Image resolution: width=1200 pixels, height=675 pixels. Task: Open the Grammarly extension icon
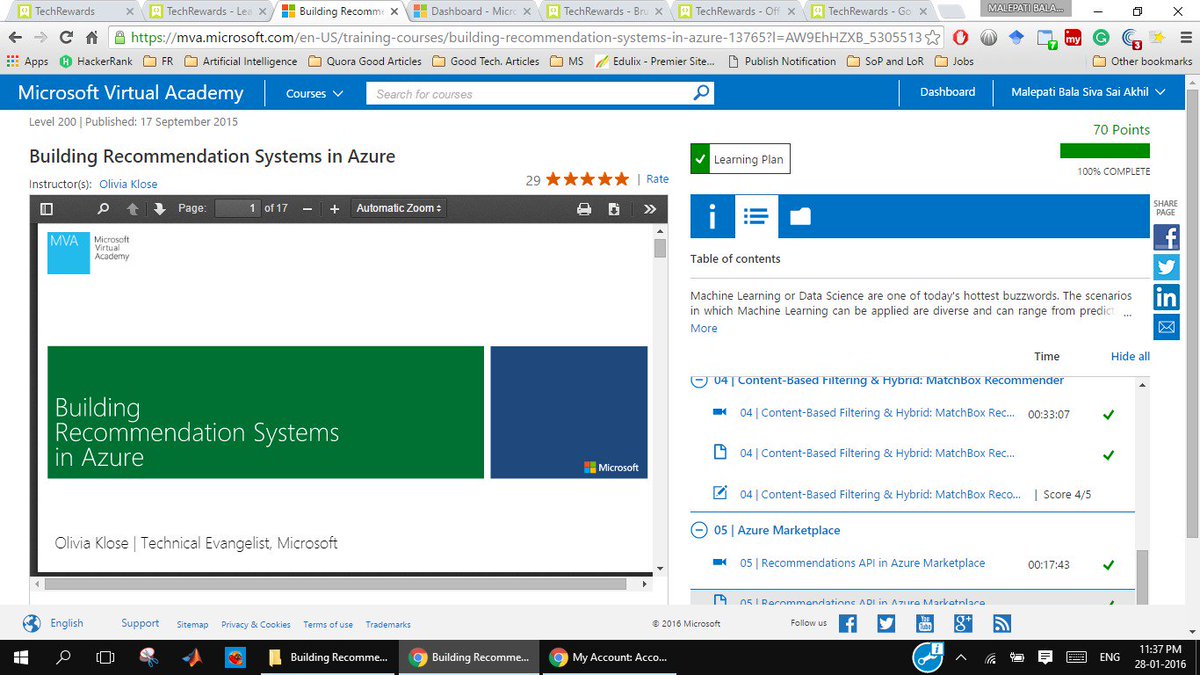(1101, 38)
